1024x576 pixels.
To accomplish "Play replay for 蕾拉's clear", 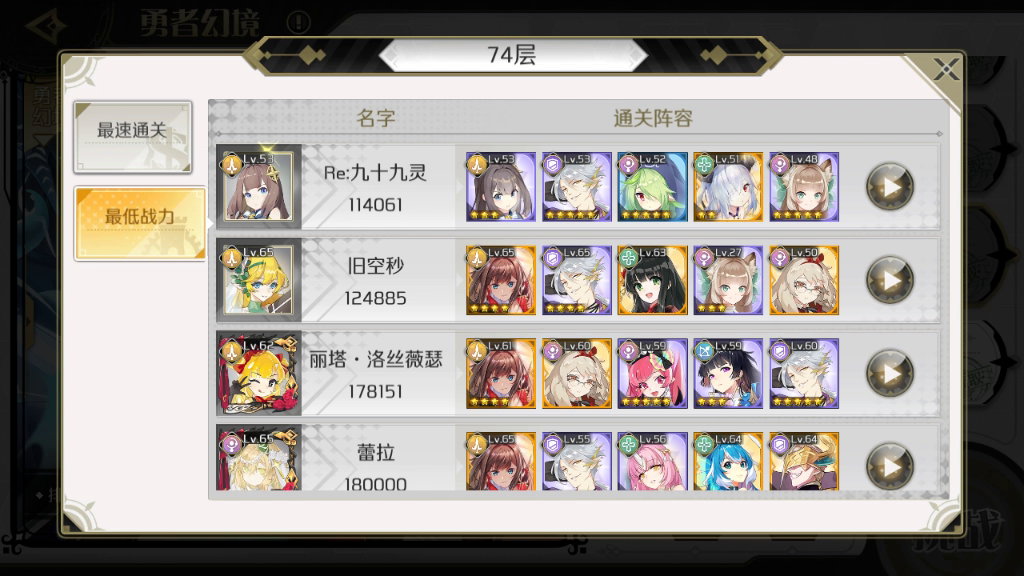I will coord(889,466).
